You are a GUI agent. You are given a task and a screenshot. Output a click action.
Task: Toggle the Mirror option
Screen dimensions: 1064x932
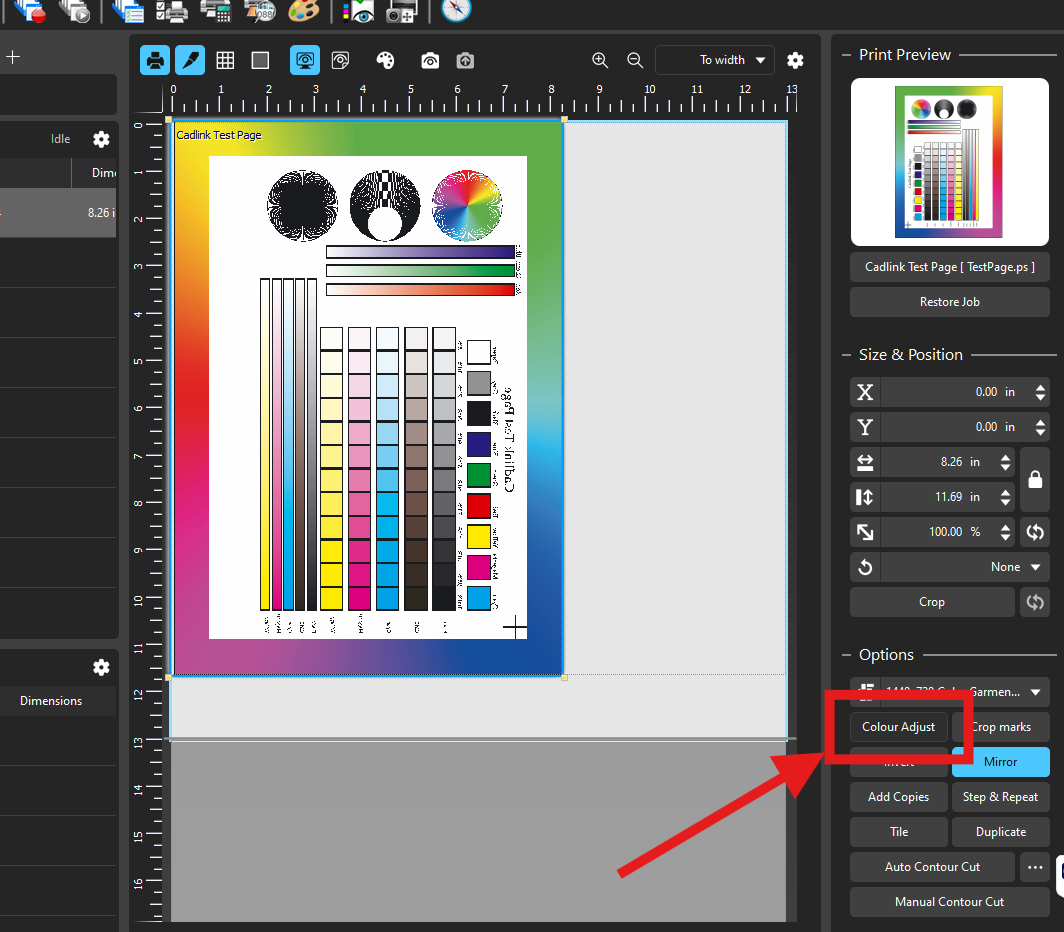click(x=1001, y=762)
